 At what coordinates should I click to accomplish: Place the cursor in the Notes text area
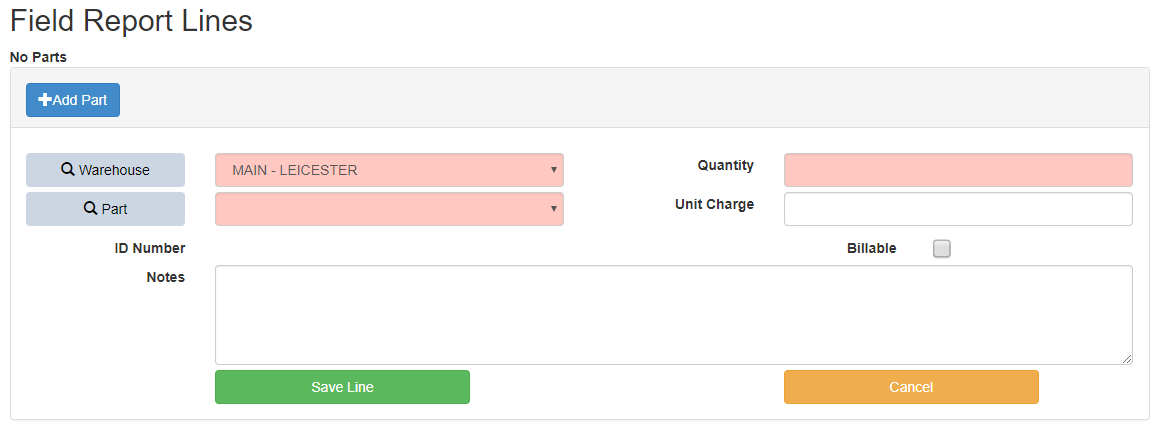673,314
